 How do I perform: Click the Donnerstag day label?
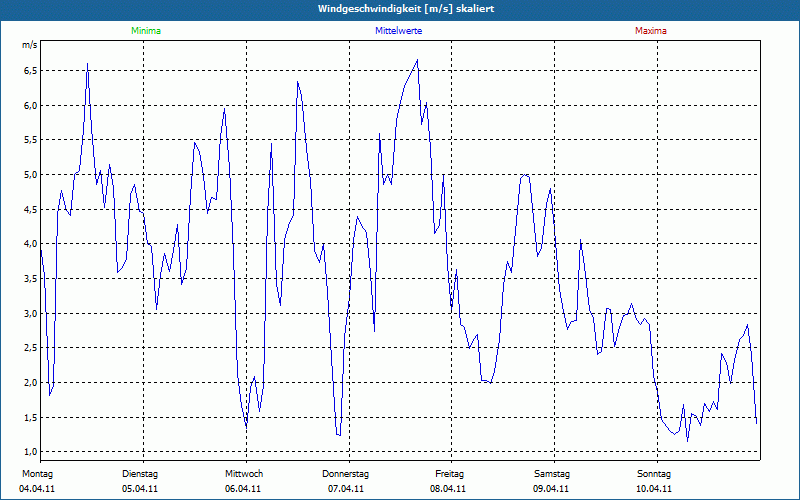click(345, 474)
